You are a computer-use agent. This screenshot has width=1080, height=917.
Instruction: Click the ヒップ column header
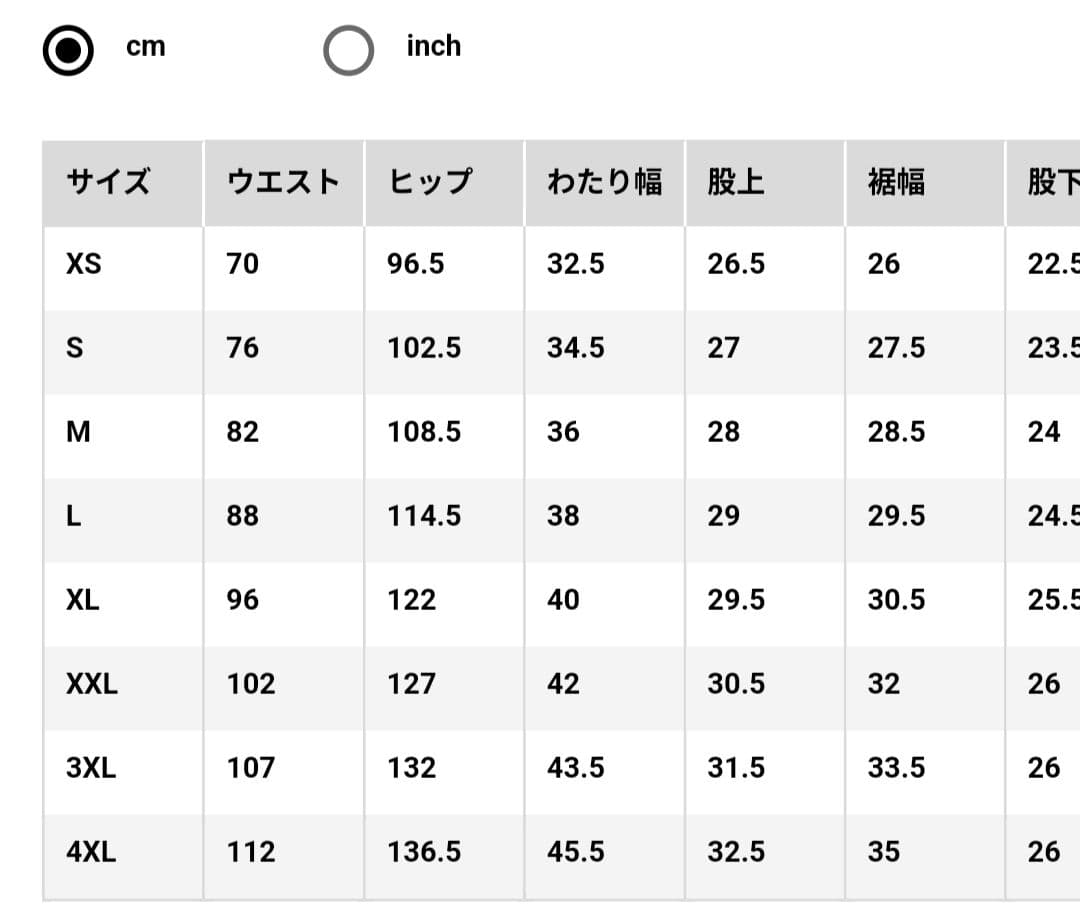tap(430, 183)
